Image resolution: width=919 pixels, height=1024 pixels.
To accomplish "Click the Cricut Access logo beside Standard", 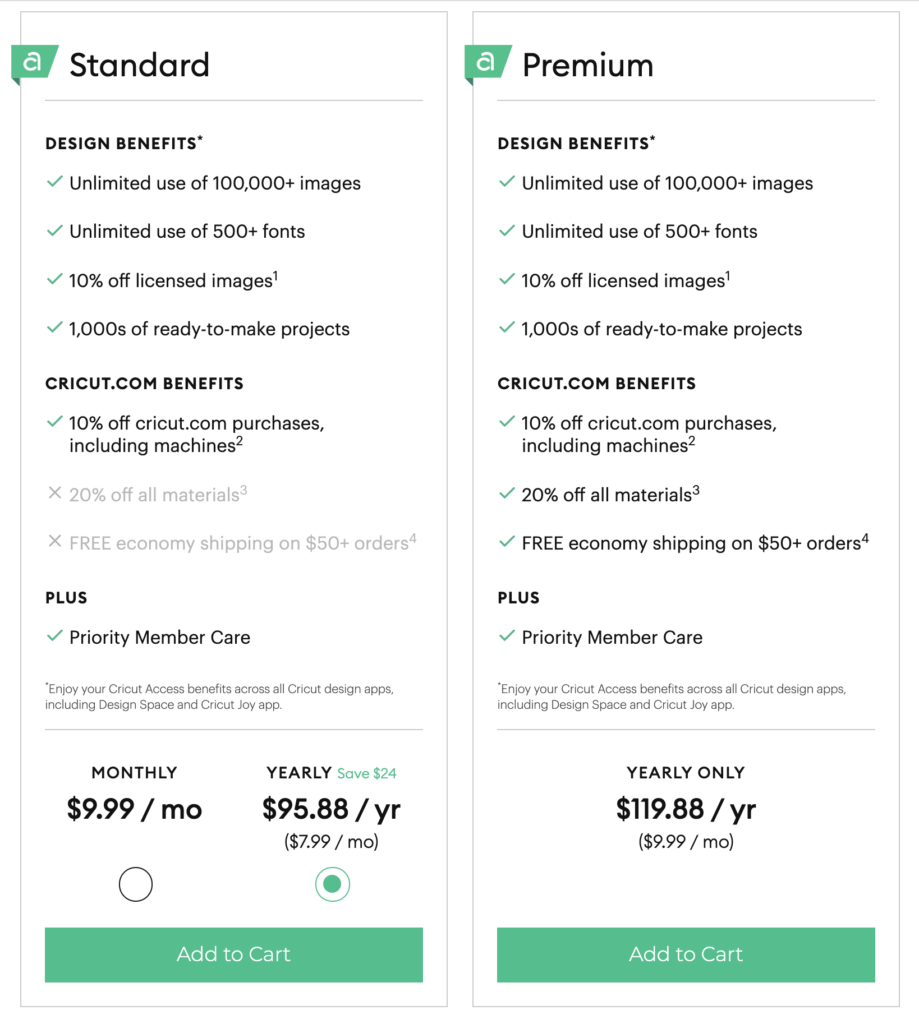I will pos(35,64).
